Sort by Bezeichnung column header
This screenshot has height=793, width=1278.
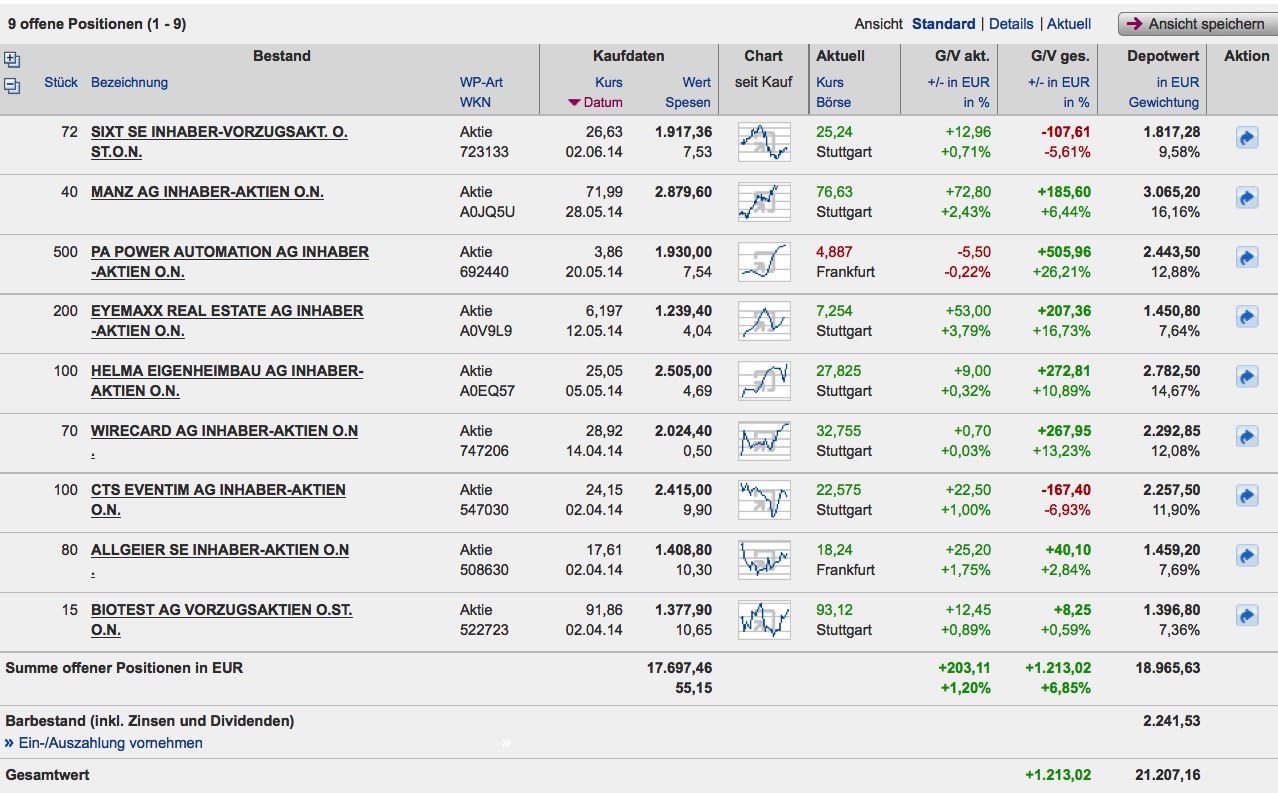[129, 82]
